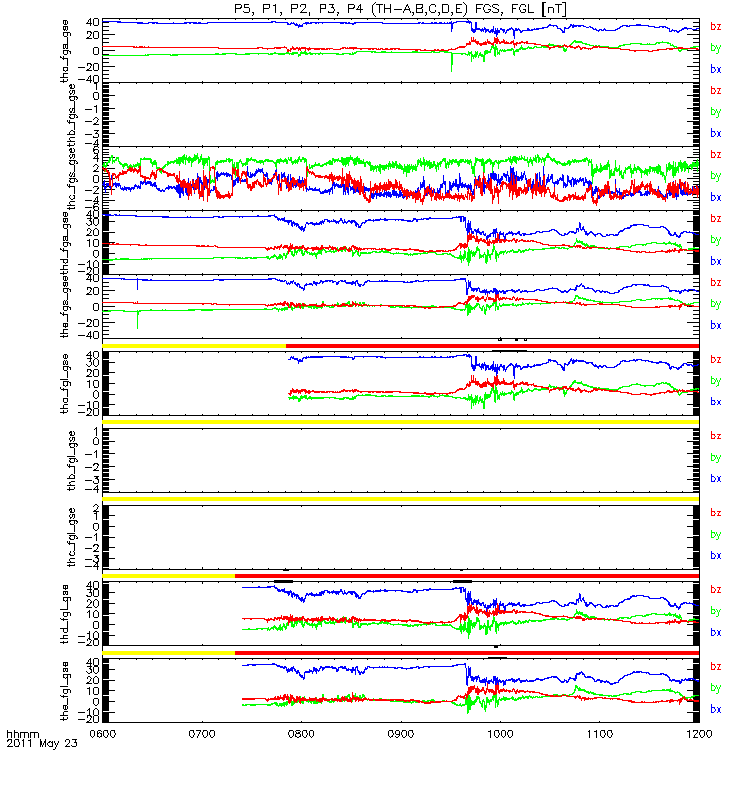The width and height of the screenshot is (750, 800).
Task: Select the thc_fgs_gse axis label
Action: tap(72, 175)
